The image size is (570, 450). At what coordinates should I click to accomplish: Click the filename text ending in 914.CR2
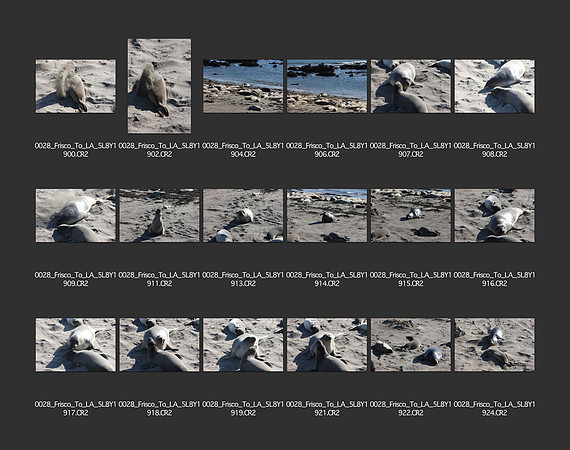coord(327,279)
